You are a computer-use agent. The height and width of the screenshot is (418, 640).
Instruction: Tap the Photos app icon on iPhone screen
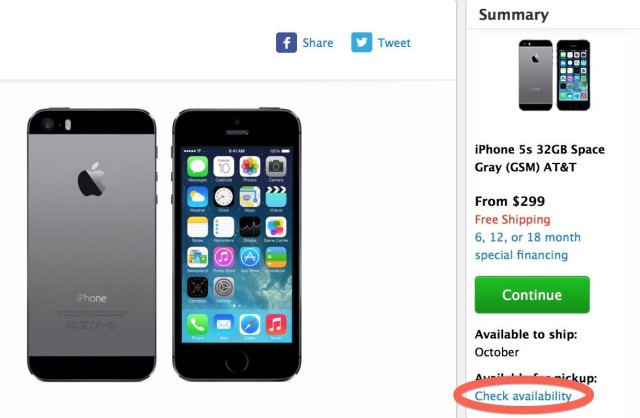[250, 167]
